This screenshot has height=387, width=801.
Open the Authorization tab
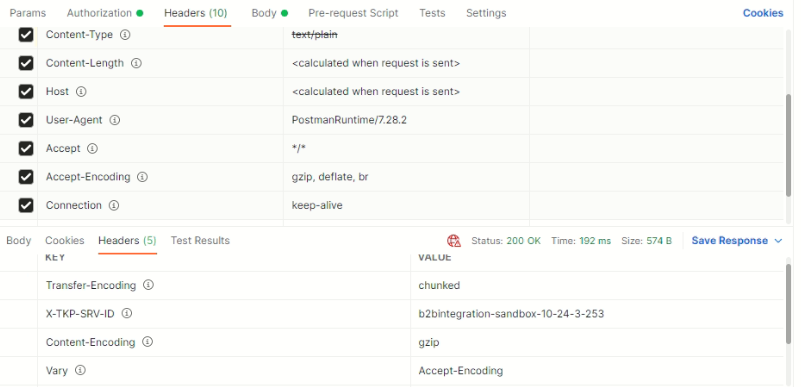105,13
